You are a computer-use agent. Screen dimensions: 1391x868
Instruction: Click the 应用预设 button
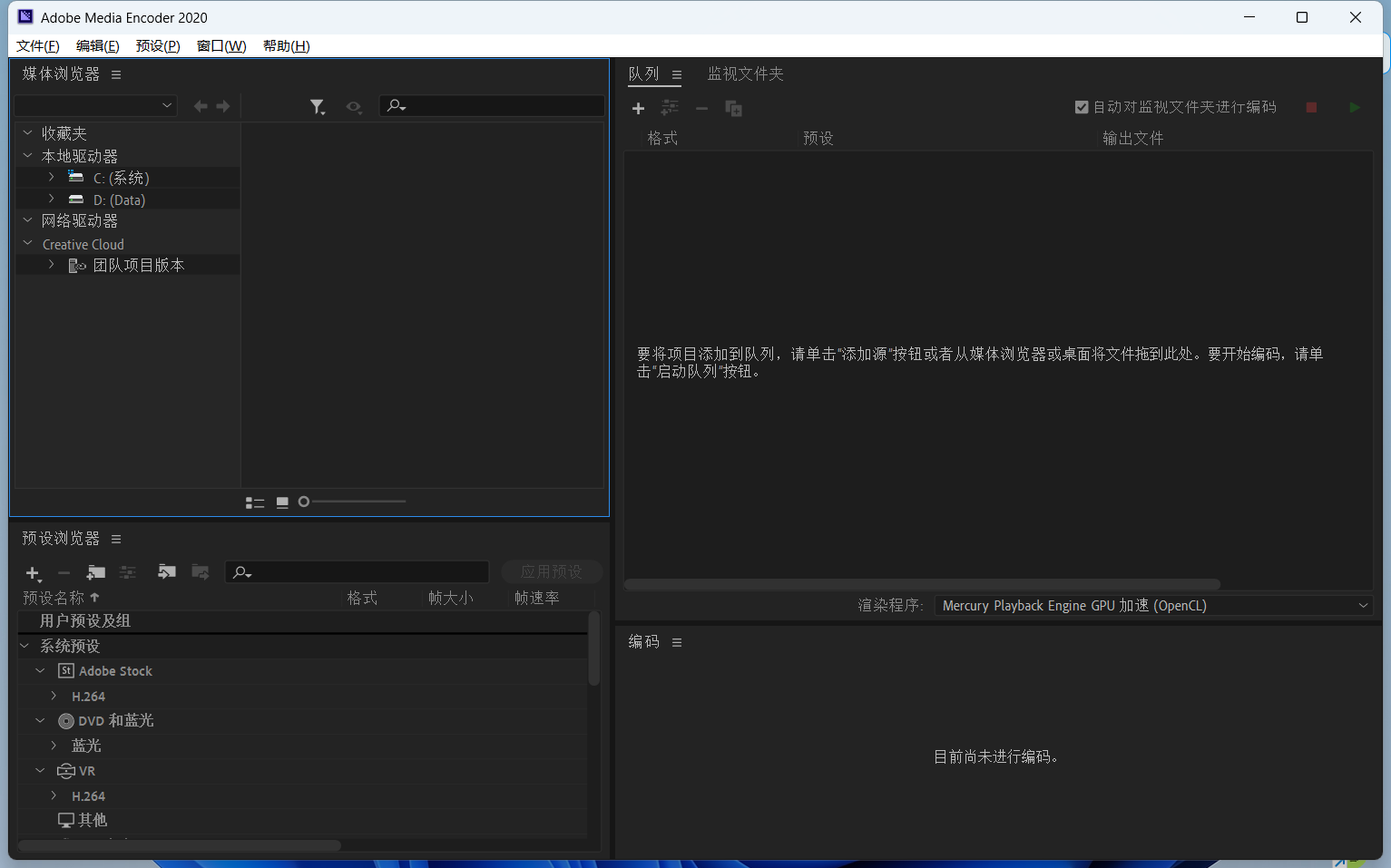coord(552,571)
